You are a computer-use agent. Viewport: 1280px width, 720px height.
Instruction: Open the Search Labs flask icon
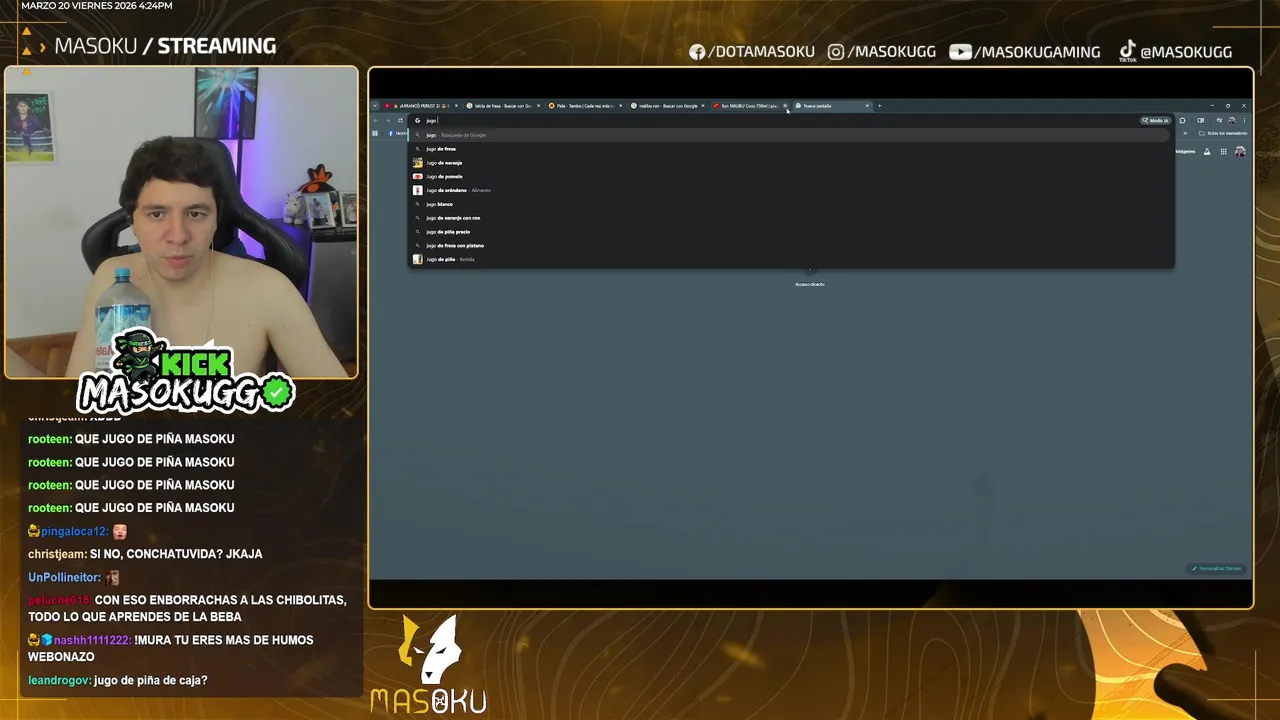point(1207,151)
